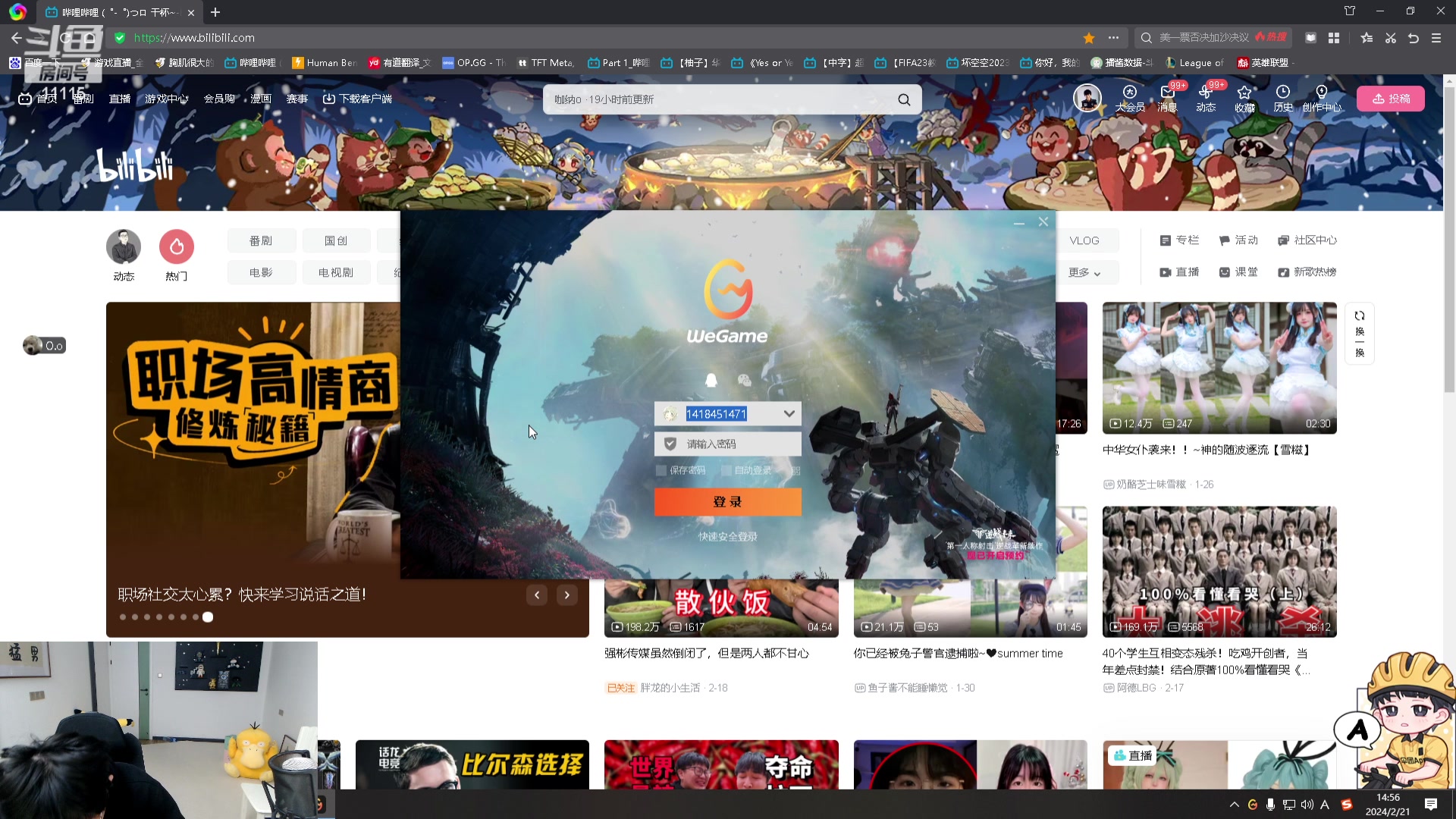This screenshot has width=1456, height=819.
Task: Click the Bilibili search input box
Action: [720, 99]
